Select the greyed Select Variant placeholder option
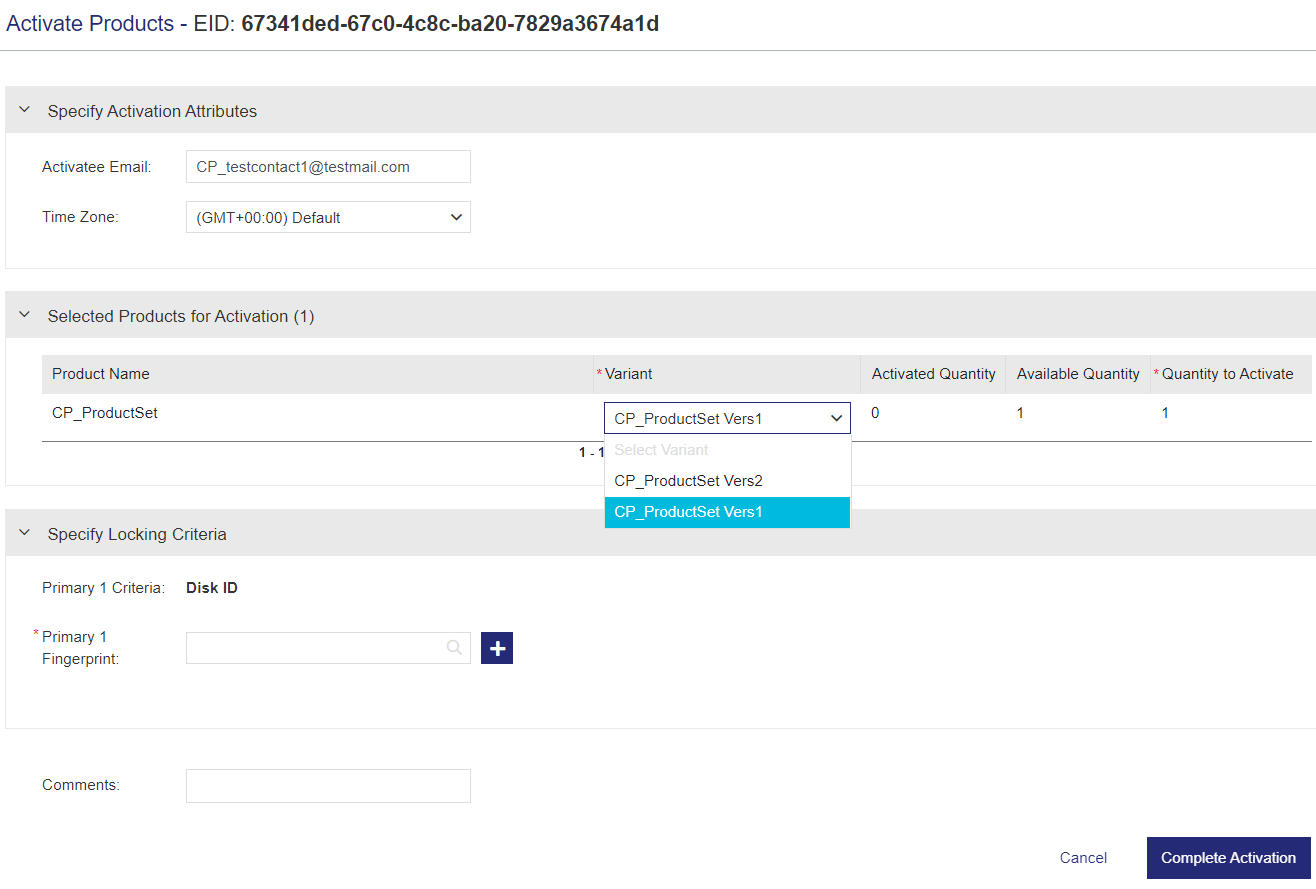The width and height of the screenshot is (1316, 889). [x=727, y=450]
